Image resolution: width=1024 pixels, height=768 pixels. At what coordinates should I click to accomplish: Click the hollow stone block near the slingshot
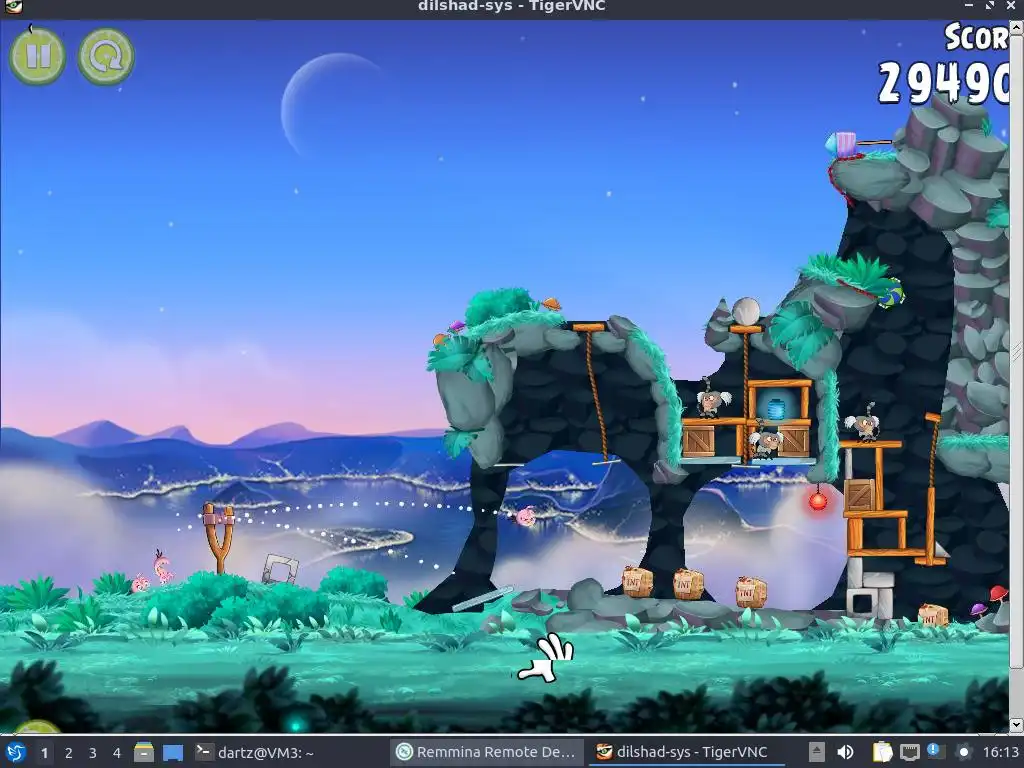pyautogui.click(x=280, y=569)
